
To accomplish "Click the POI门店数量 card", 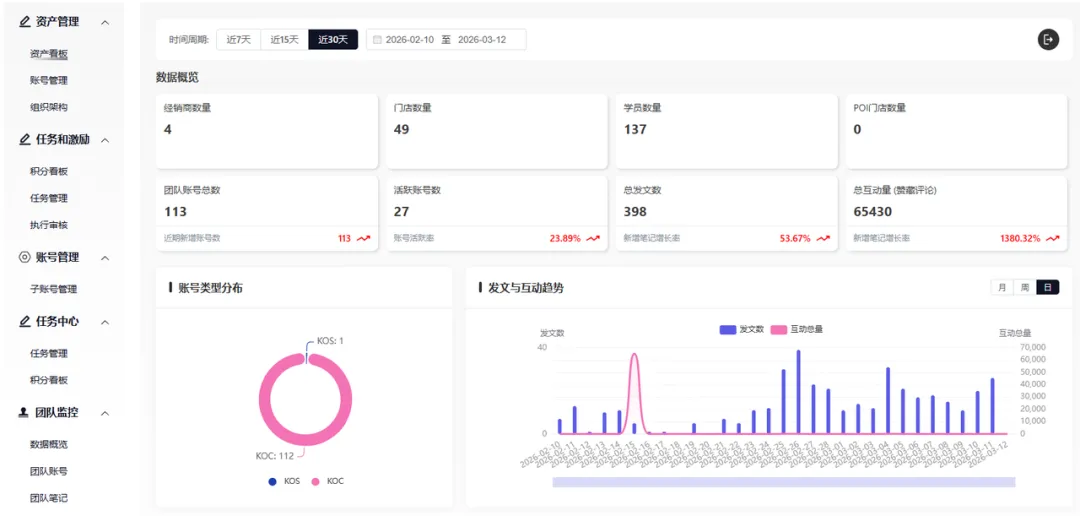I will [957, 131].
